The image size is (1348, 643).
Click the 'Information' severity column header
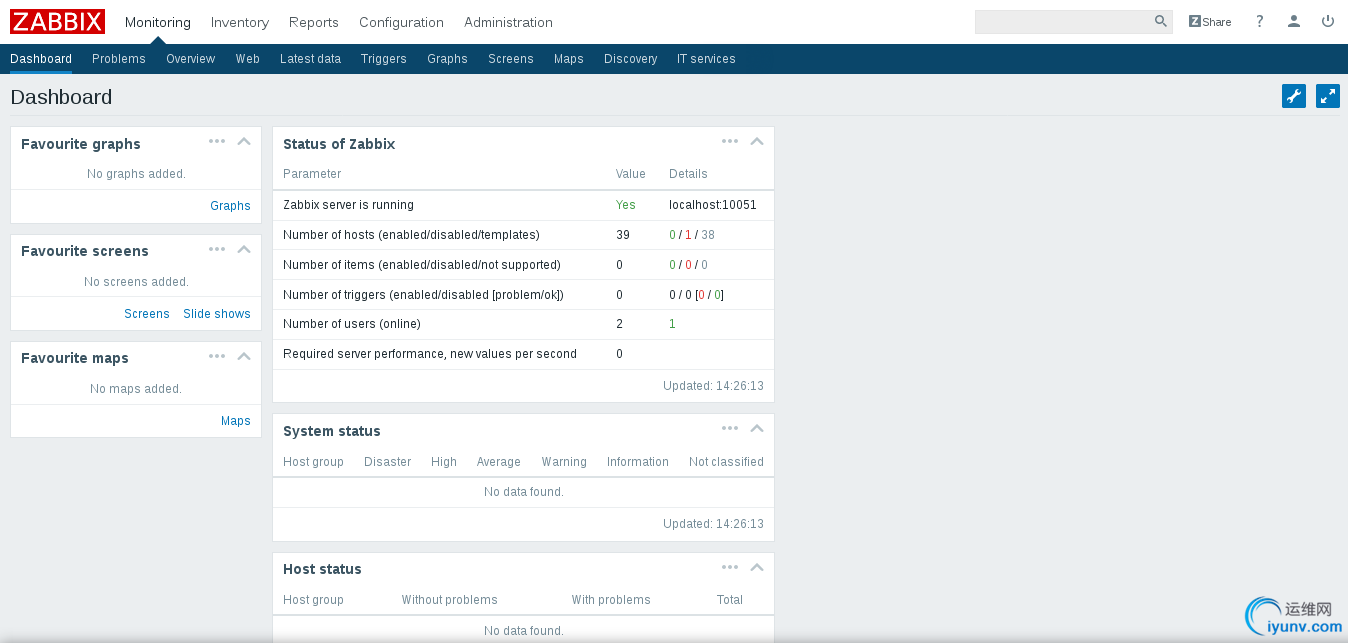click(638, 462)
